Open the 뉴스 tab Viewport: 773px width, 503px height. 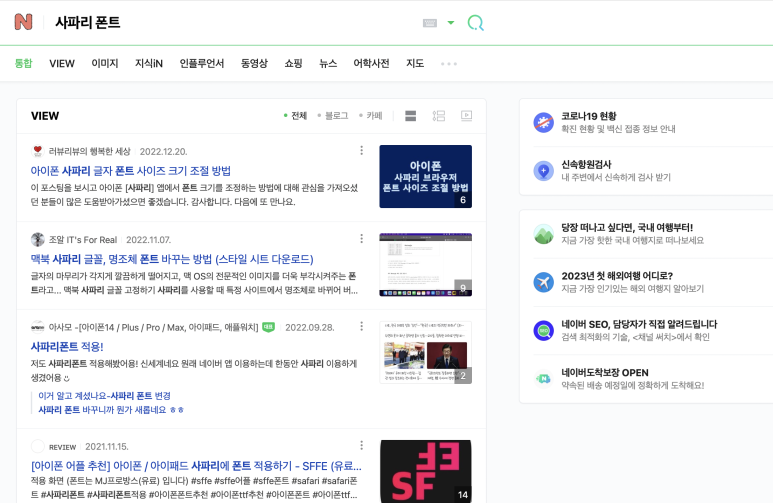coord(328,63)
